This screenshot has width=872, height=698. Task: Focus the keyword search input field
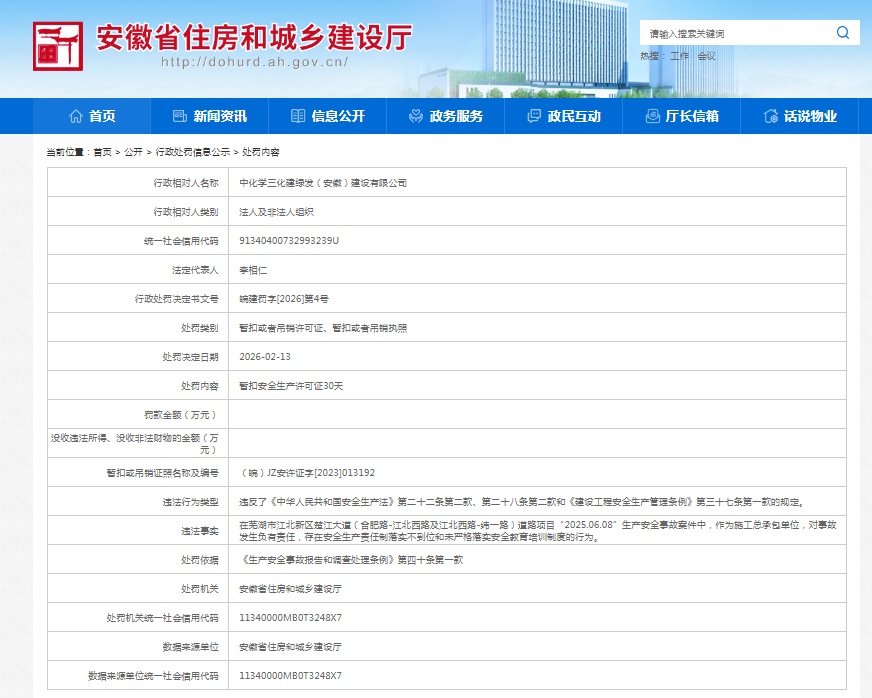point(735,33)
